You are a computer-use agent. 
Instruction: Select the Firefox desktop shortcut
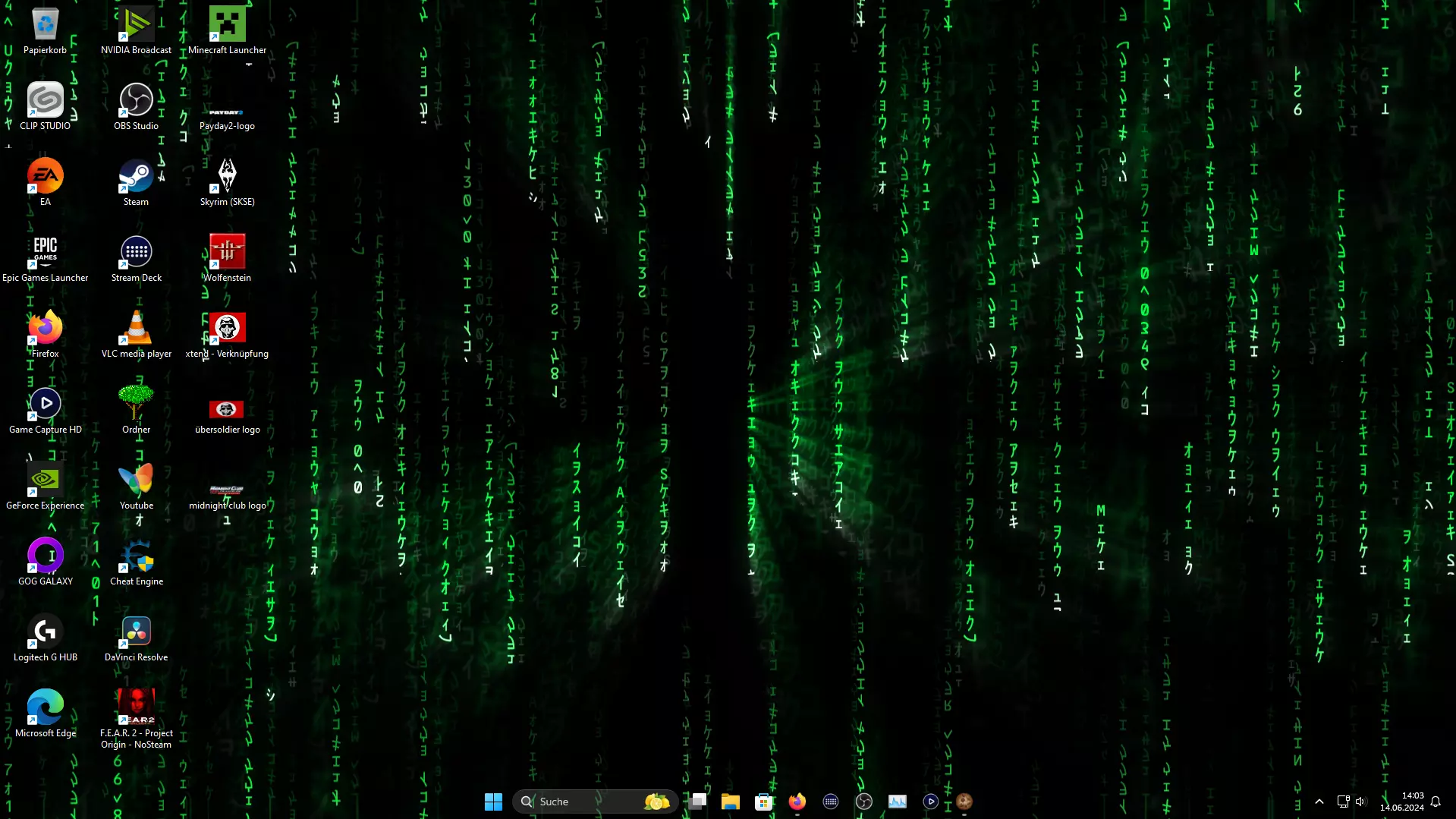point(45,335)
